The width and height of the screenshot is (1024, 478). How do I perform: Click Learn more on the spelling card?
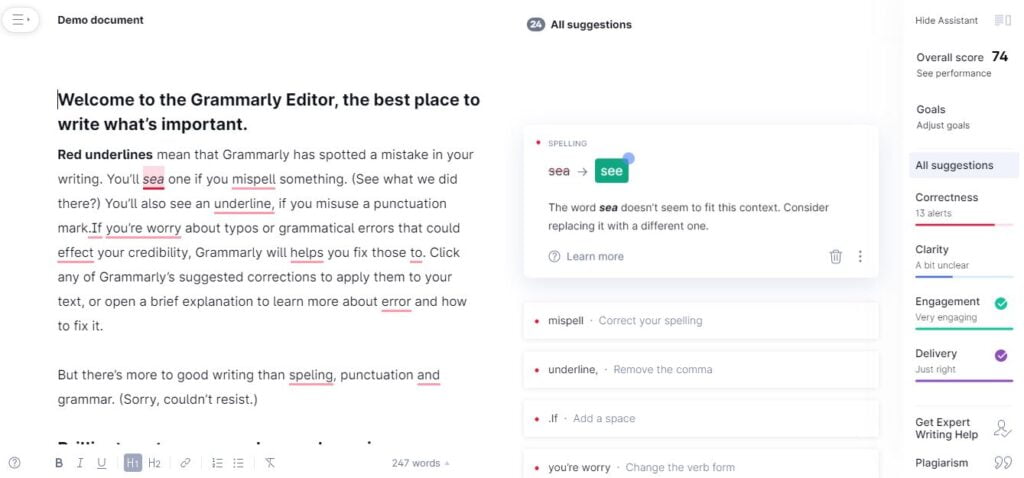click(x=586, y=257)
